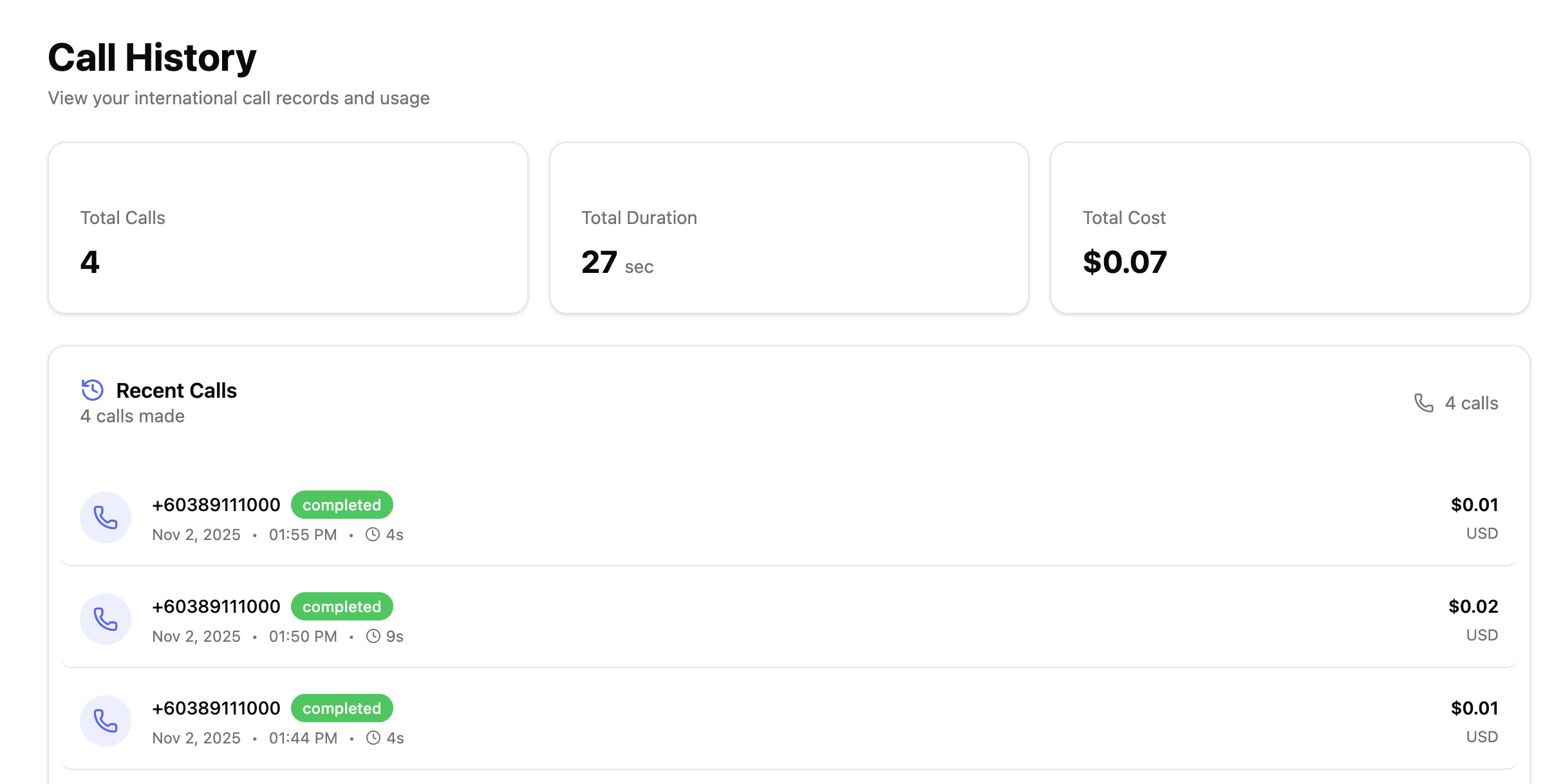Screen dimensions: 1563x784
Task: Tap the phone avatar for the 01:44 PM call
Action: click(x=106, y=721)
